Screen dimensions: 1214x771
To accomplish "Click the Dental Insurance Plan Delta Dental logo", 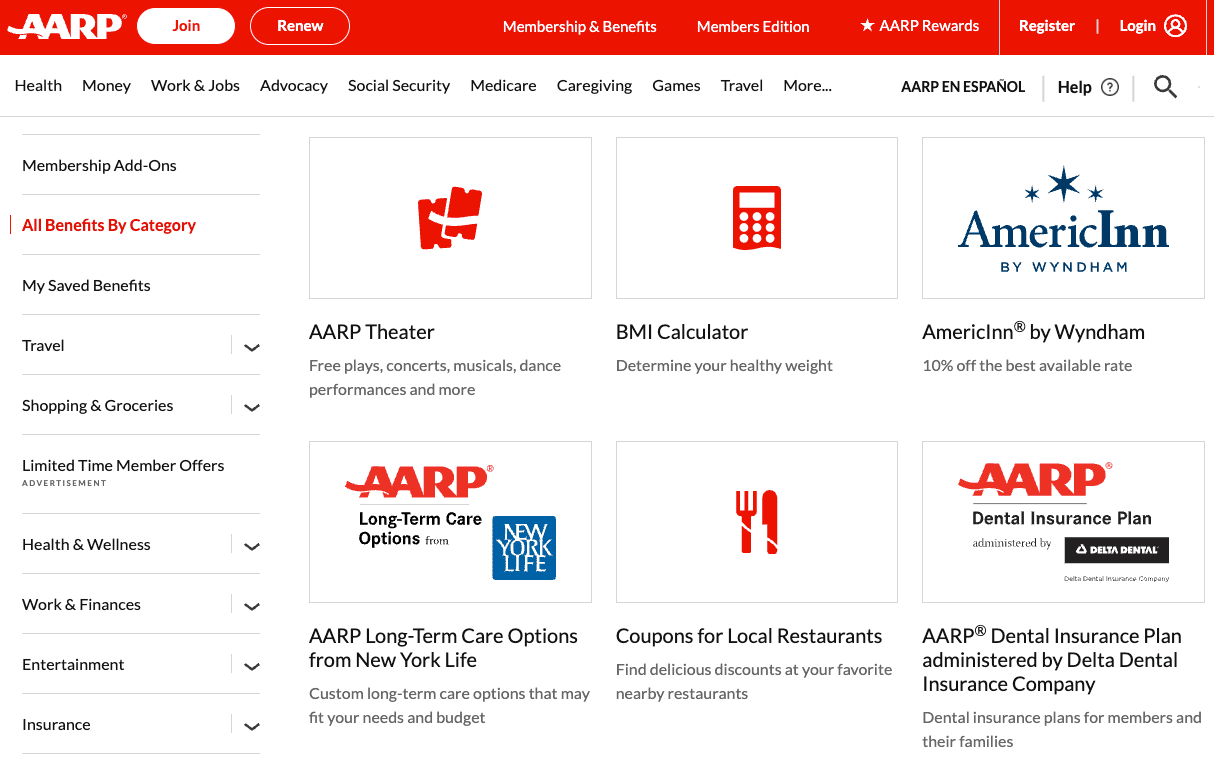I will click(1063, 522).
